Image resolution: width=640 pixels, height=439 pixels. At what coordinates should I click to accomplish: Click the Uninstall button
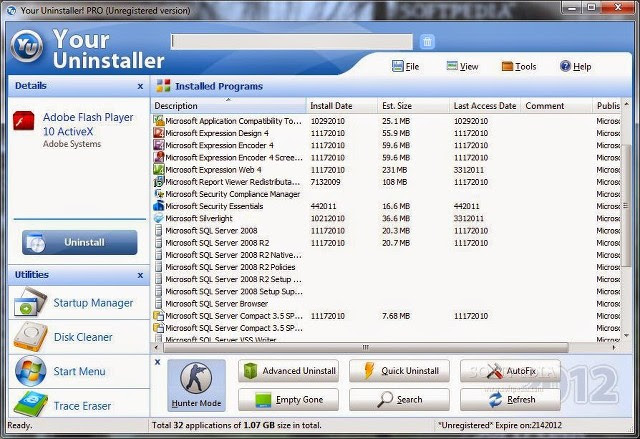click(x=80, y=242)
